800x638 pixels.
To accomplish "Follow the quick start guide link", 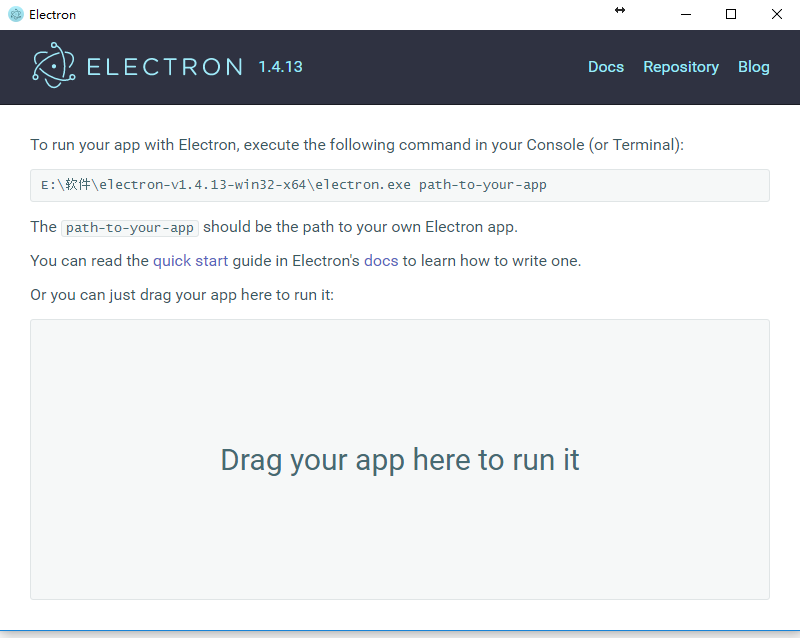I will point(190,261).
